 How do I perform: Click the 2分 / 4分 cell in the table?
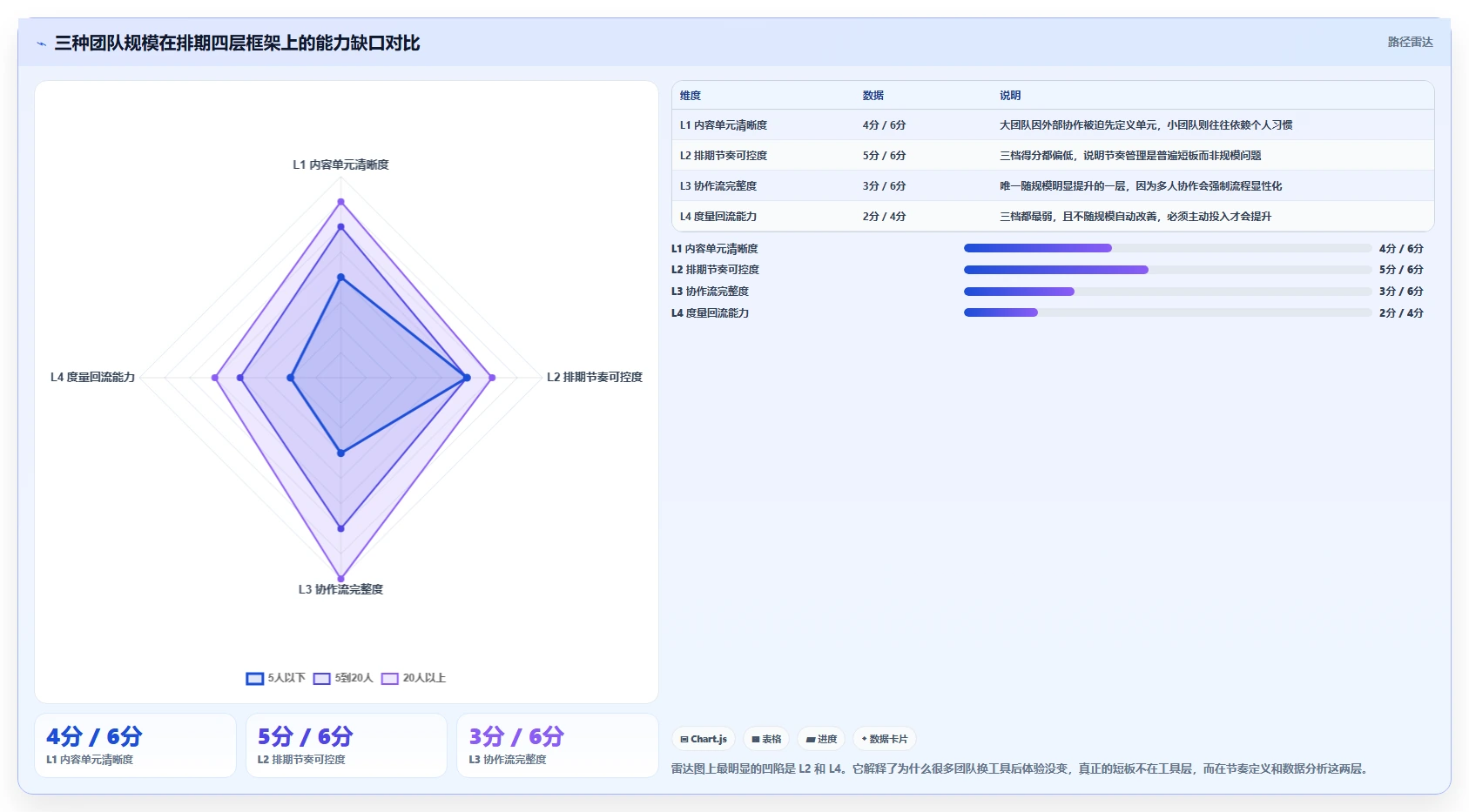click(884, 217)
